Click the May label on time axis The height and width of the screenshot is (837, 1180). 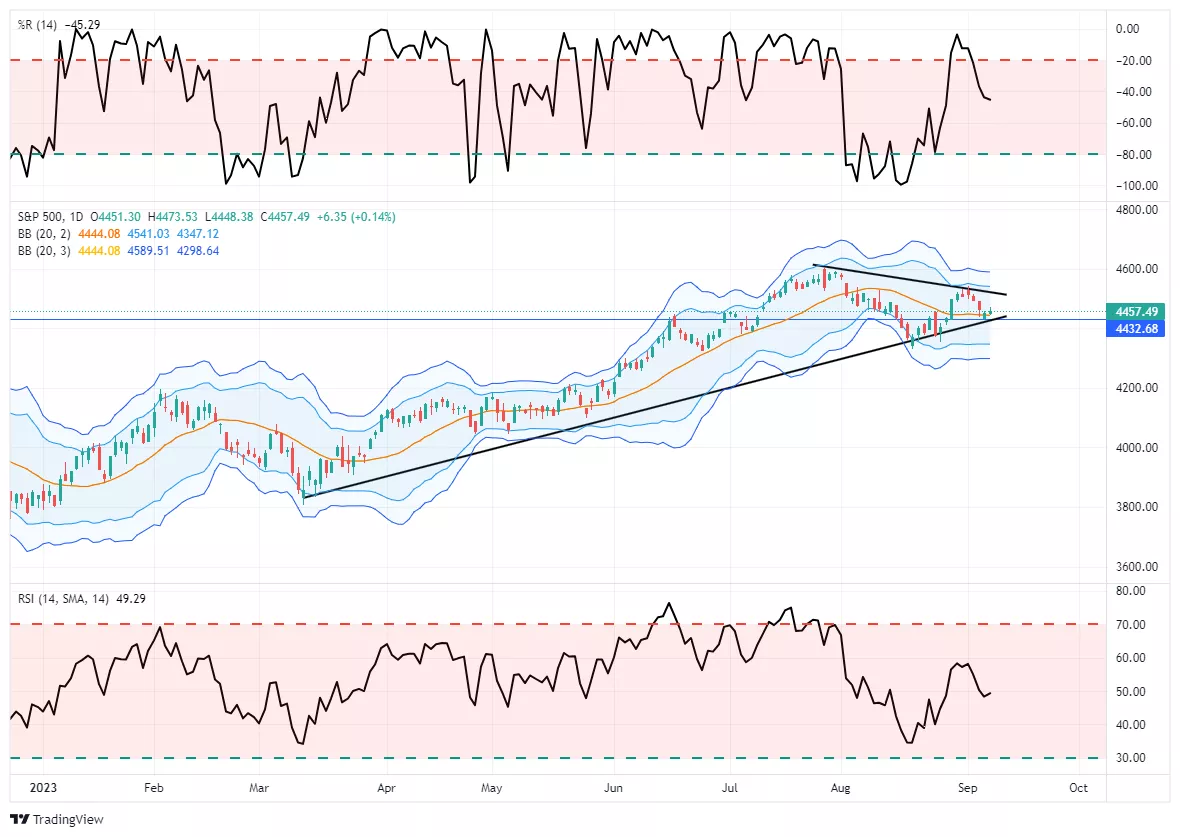[x=491, y=787]
